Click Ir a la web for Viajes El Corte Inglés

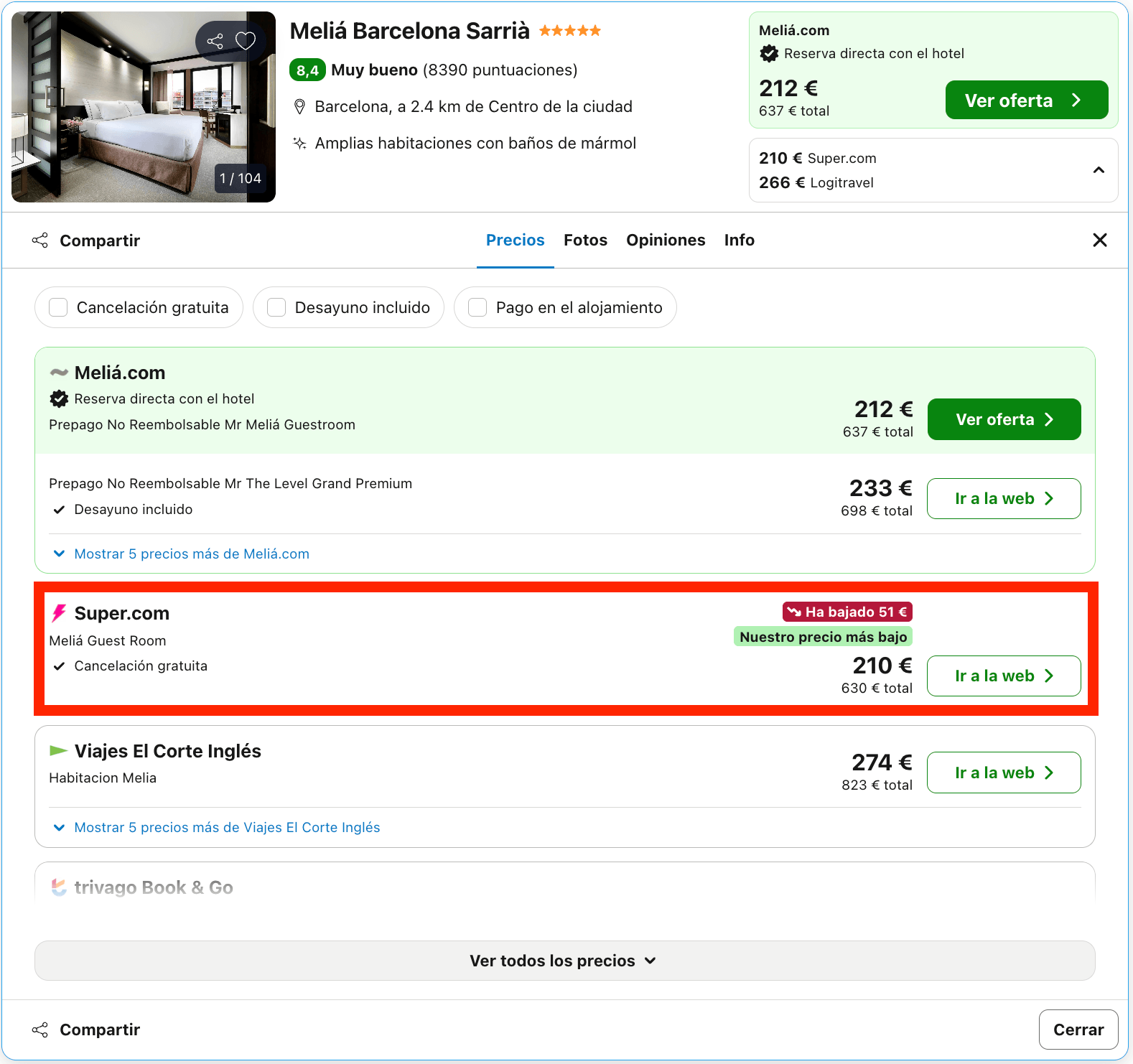1004,773
